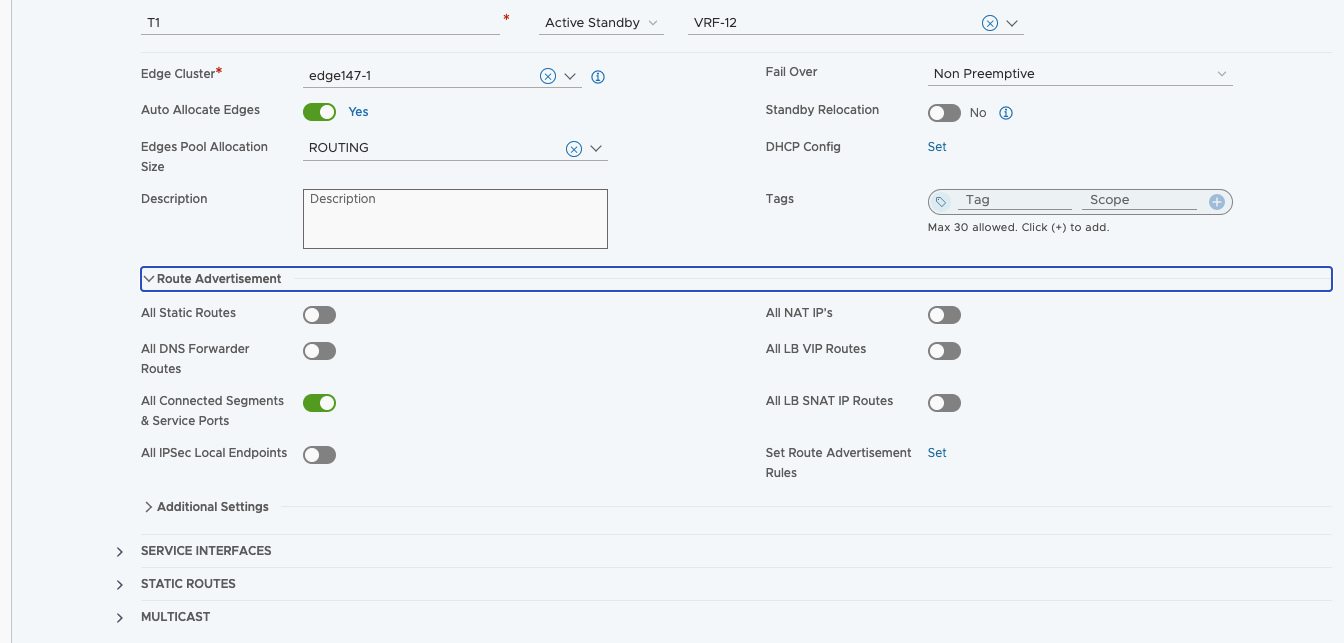
Task: Turn on All NAT IP's advertisement
Action: 944,316
